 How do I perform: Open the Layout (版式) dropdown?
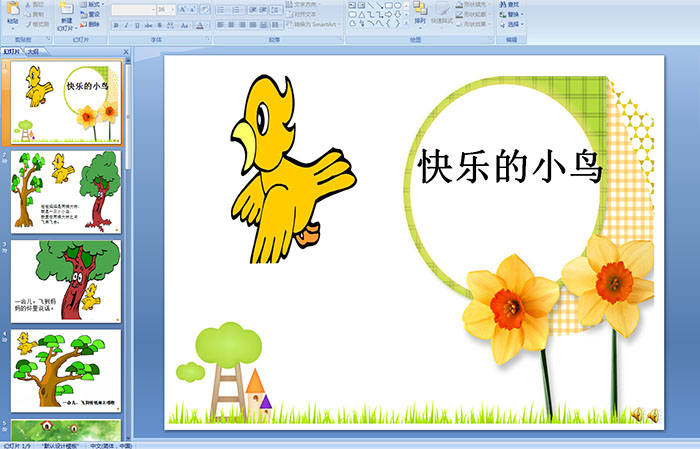coord(92,4)
